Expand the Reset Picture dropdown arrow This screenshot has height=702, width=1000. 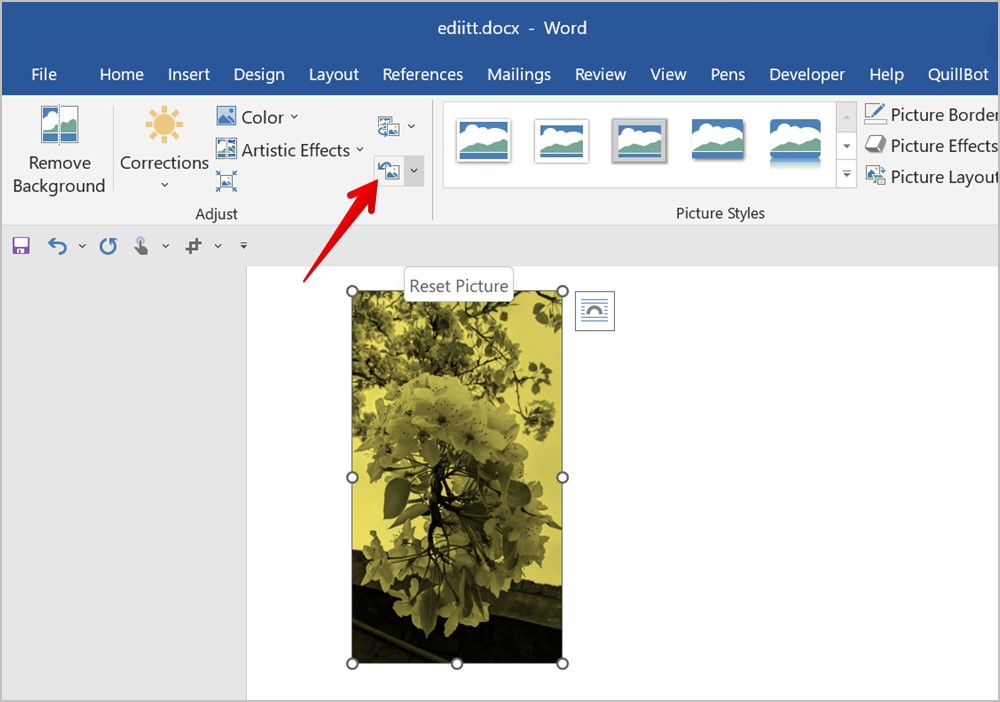[x=414, y=171]
